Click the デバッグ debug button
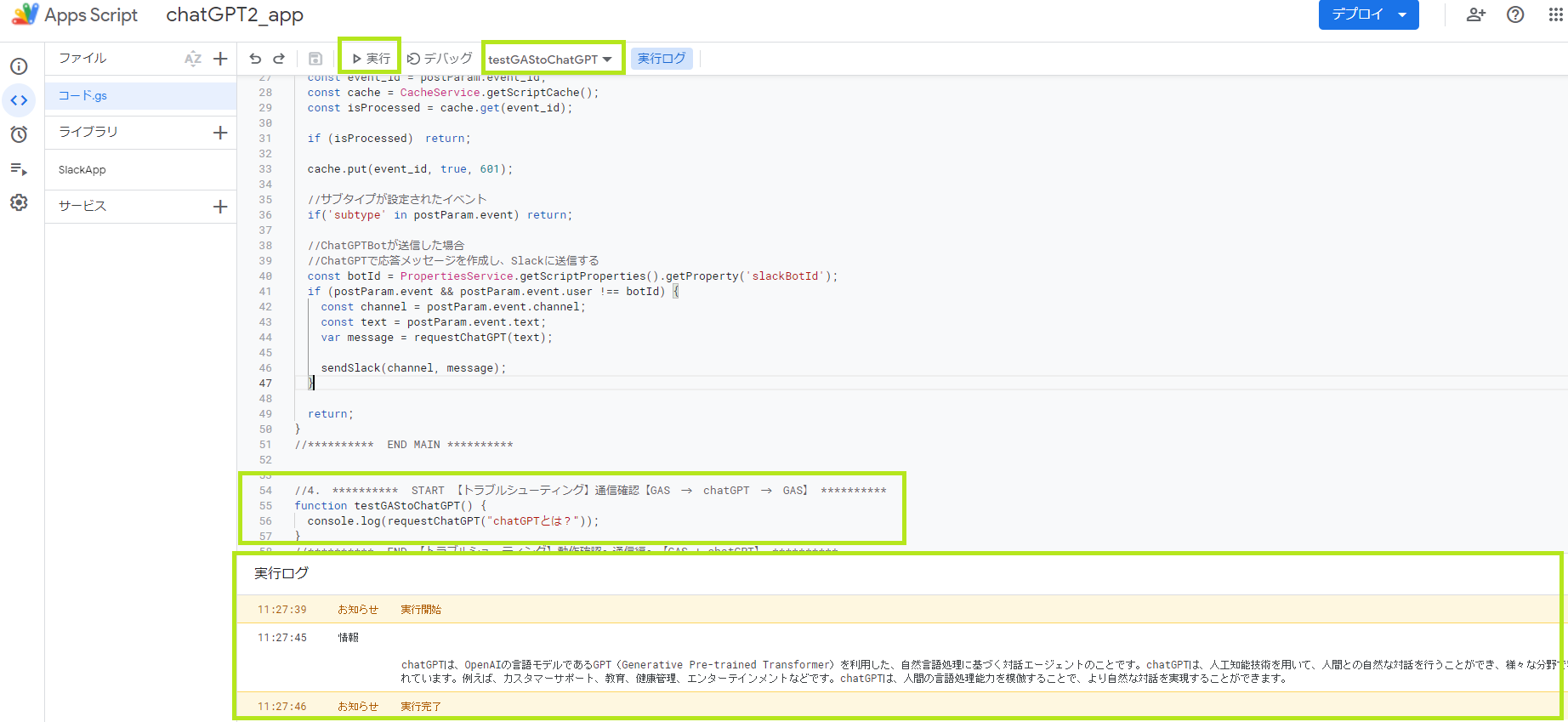The width and height of the screenshot is (1568, 722). 440,59
